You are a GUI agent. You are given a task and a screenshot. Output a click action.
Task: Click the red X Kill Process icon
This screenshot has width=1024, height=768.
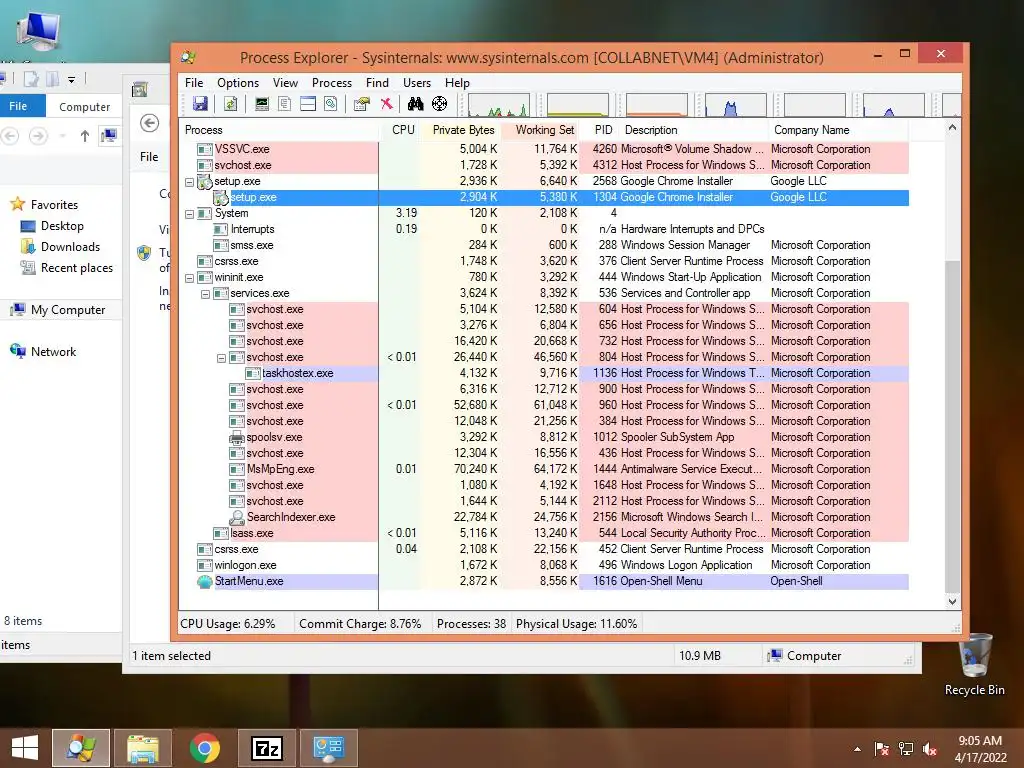pos(387,104)
